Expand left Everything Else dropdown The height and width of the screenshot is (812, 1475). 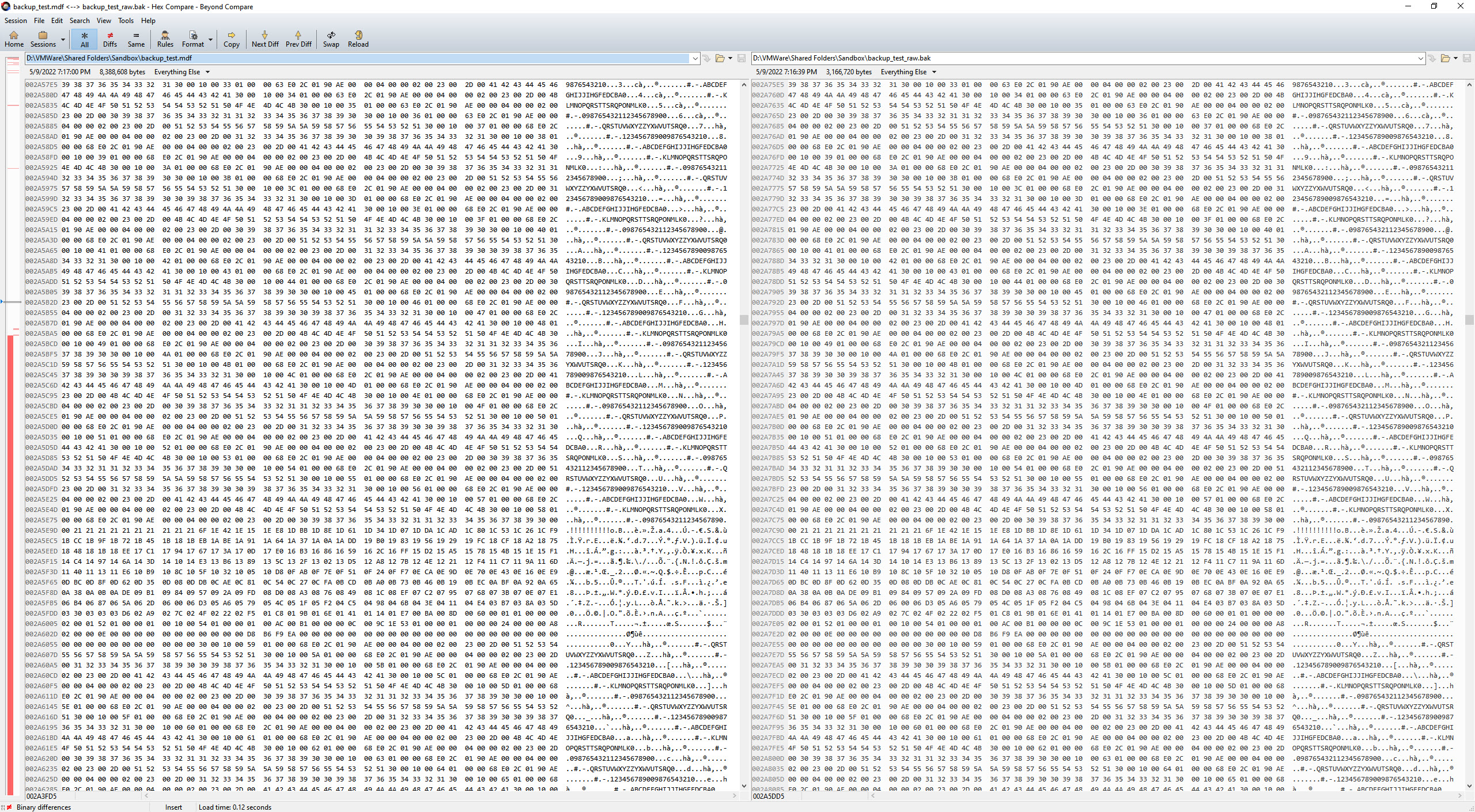pos(207,72)
